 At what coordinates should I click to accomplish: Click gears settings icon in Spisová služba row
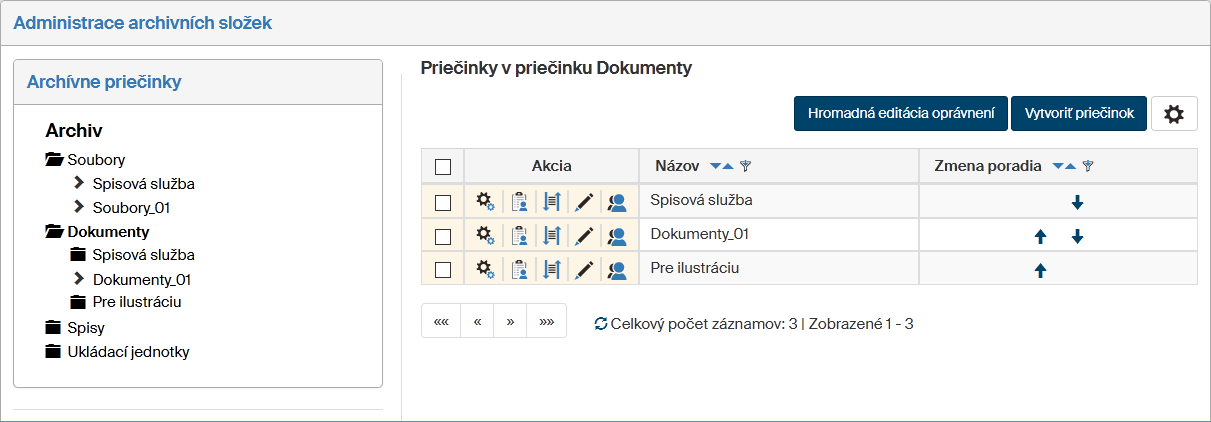pyautogui.click(x=485, y=202)
